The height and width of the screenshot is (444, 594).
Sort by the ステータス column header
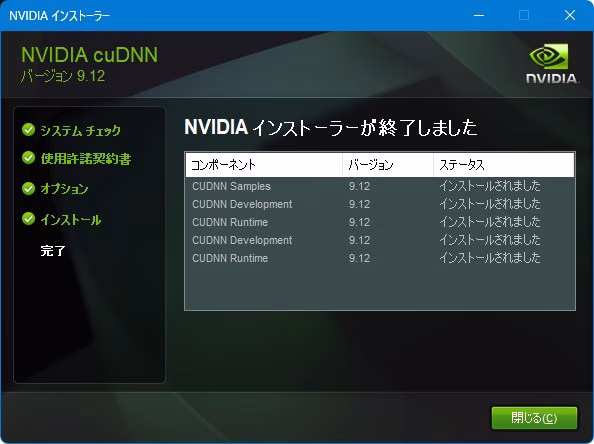click(x=504, y=165)
